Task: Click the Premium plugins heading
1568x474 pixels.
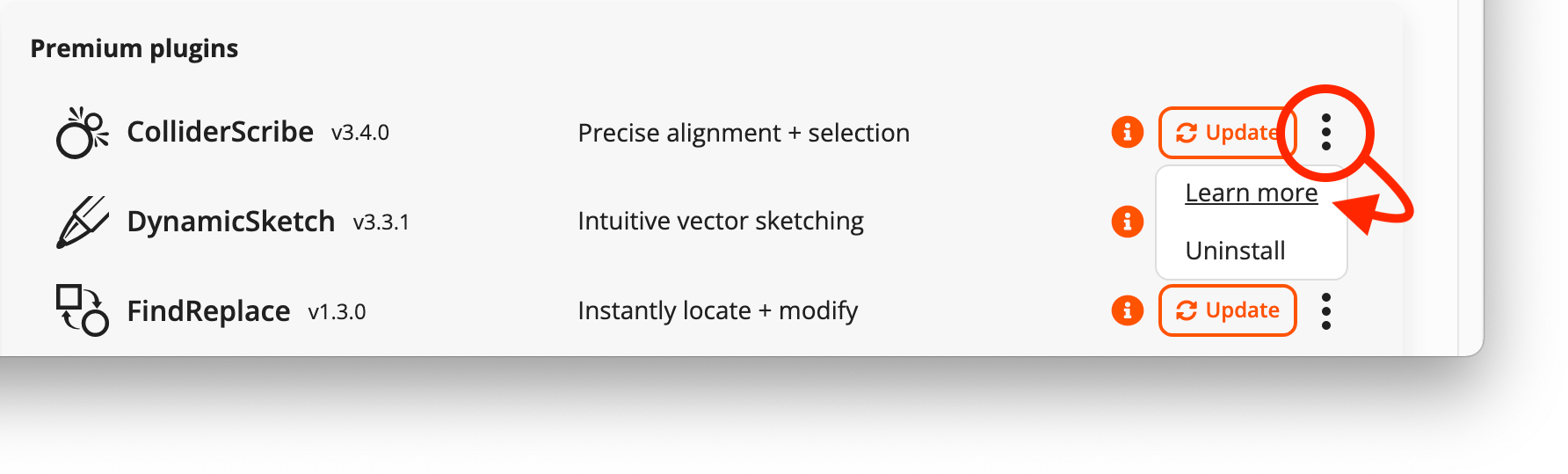Action: click(x=134, y=48)
